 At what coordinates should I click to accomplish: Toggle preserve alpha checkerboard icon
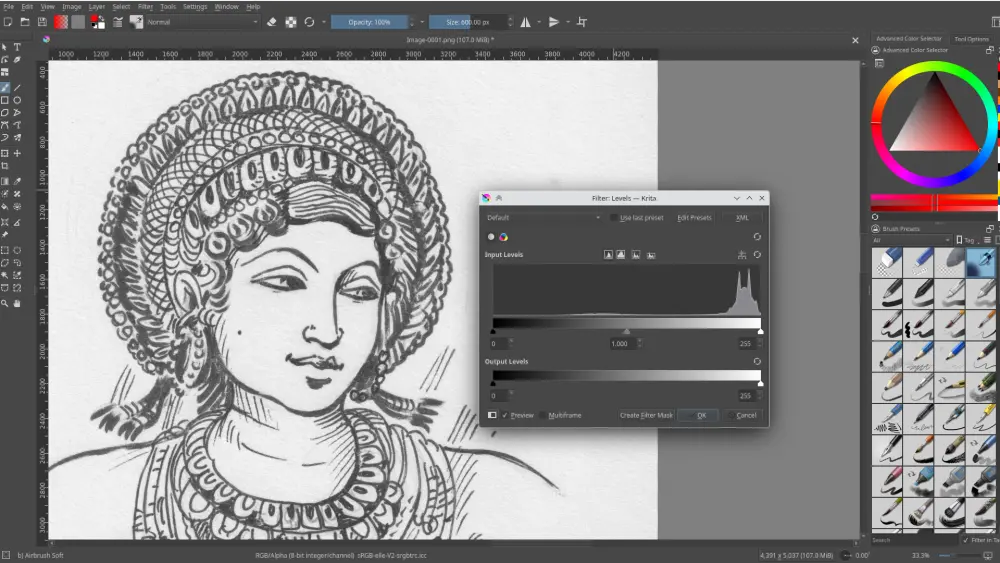291,22
